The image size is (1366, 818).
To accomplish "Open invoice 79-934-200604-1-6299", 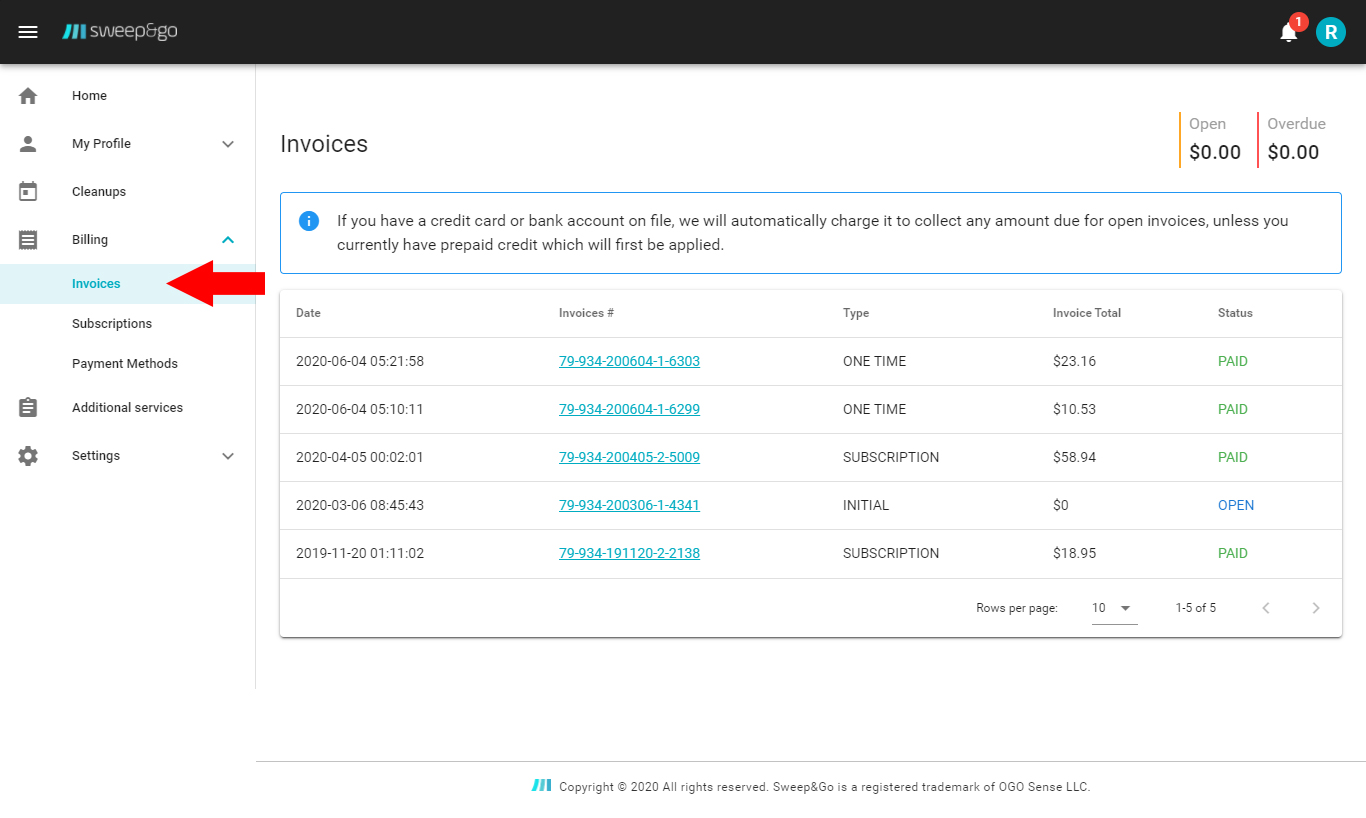I will (x=629, y=409).
